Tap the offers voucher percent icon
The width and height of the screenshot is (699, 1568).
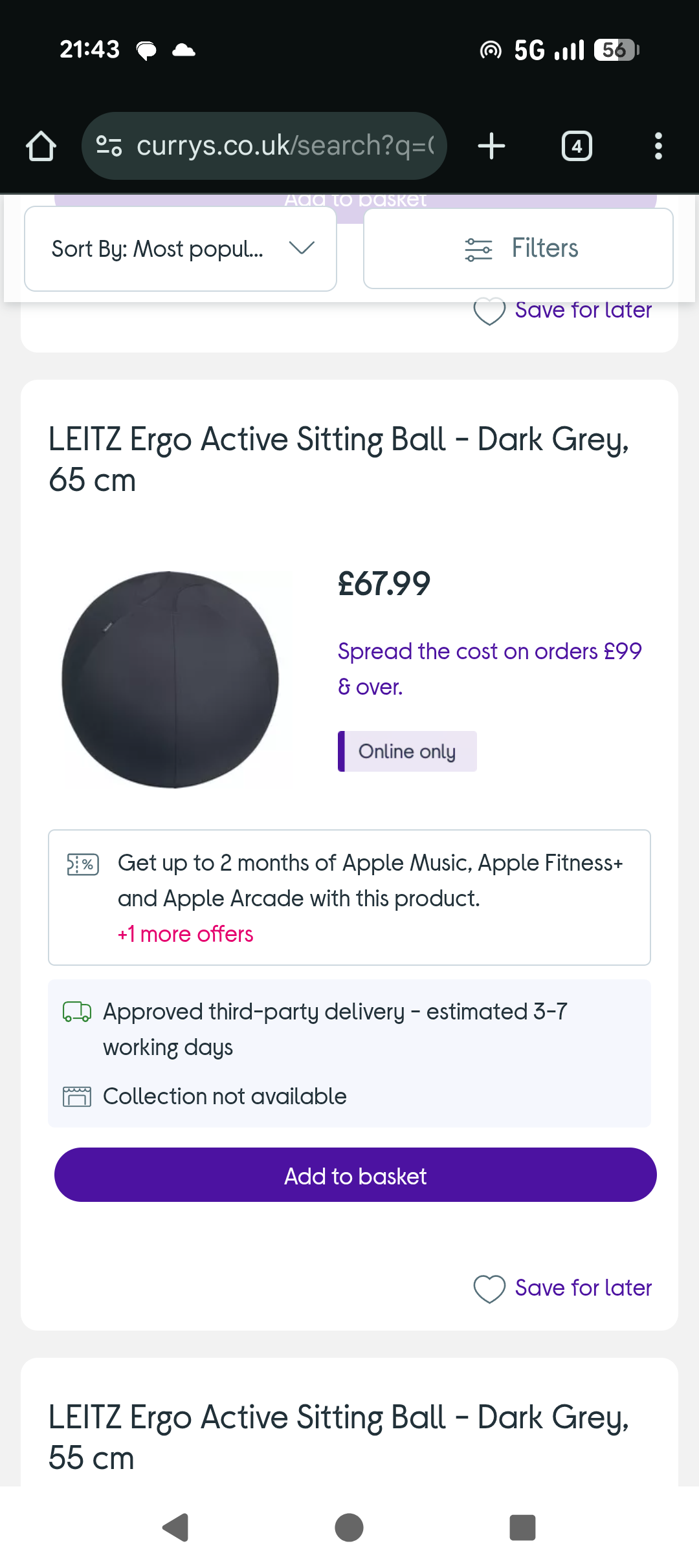click(x=83, y=864)
